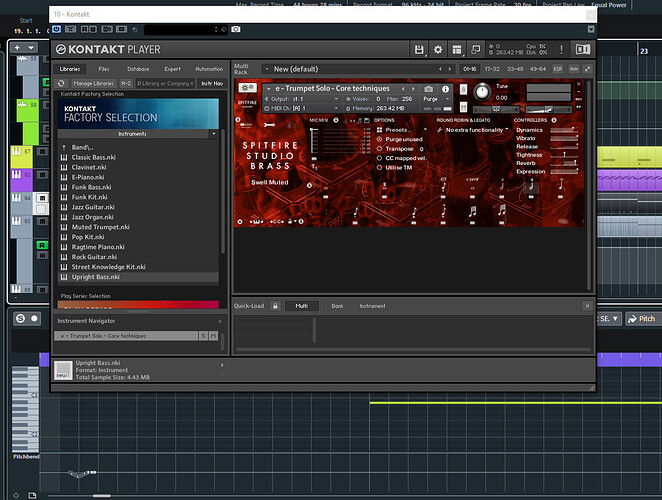Click the exclamation panic button
Screen dimensions: 662x500
click(561, 49)
